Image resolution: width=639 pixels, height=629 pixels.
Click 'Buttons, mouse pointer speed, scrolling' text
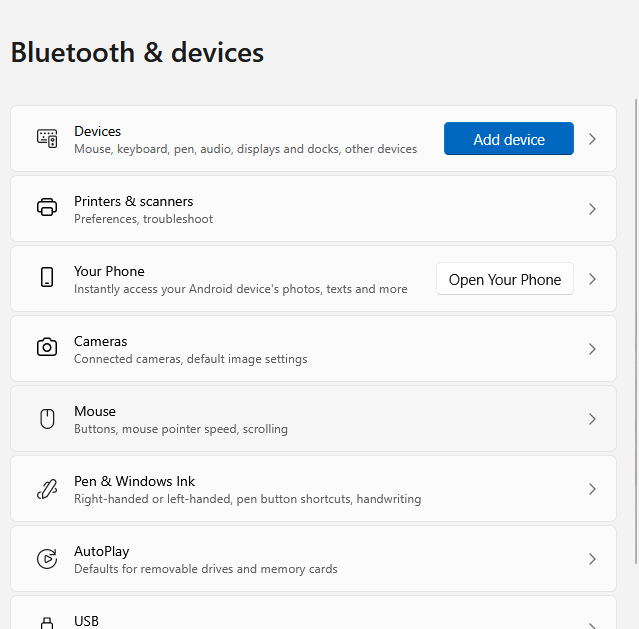click(x=181, y=429)
